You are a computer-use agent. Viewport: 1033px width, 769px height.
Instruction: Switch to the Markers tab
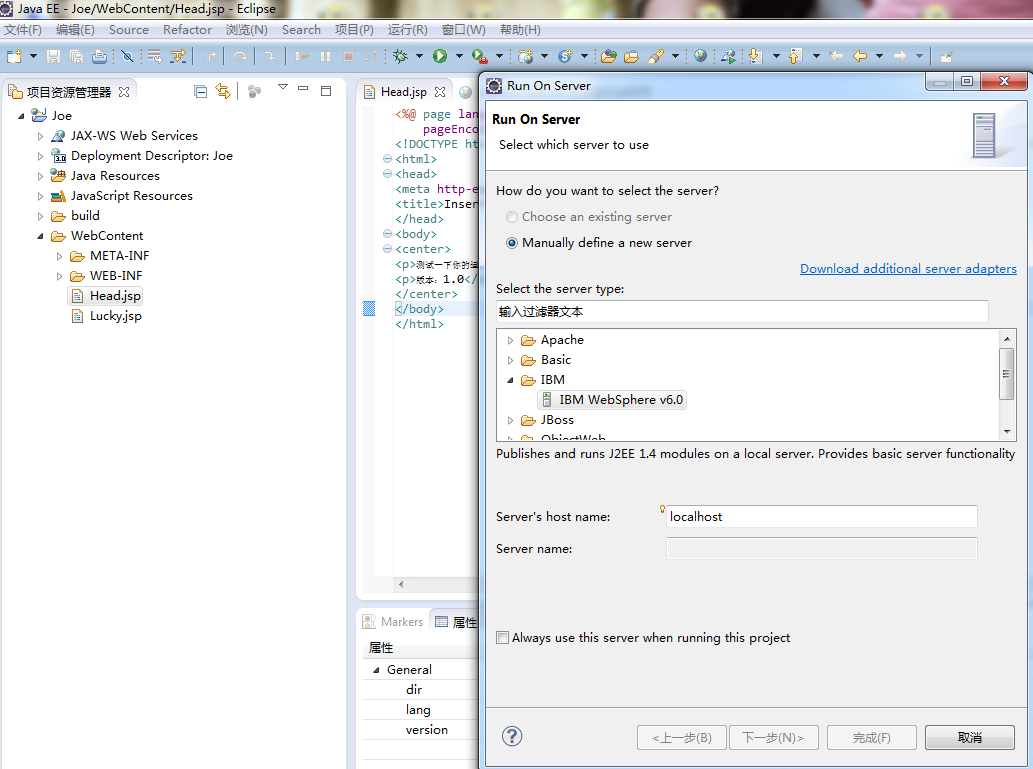pos(393,621)
